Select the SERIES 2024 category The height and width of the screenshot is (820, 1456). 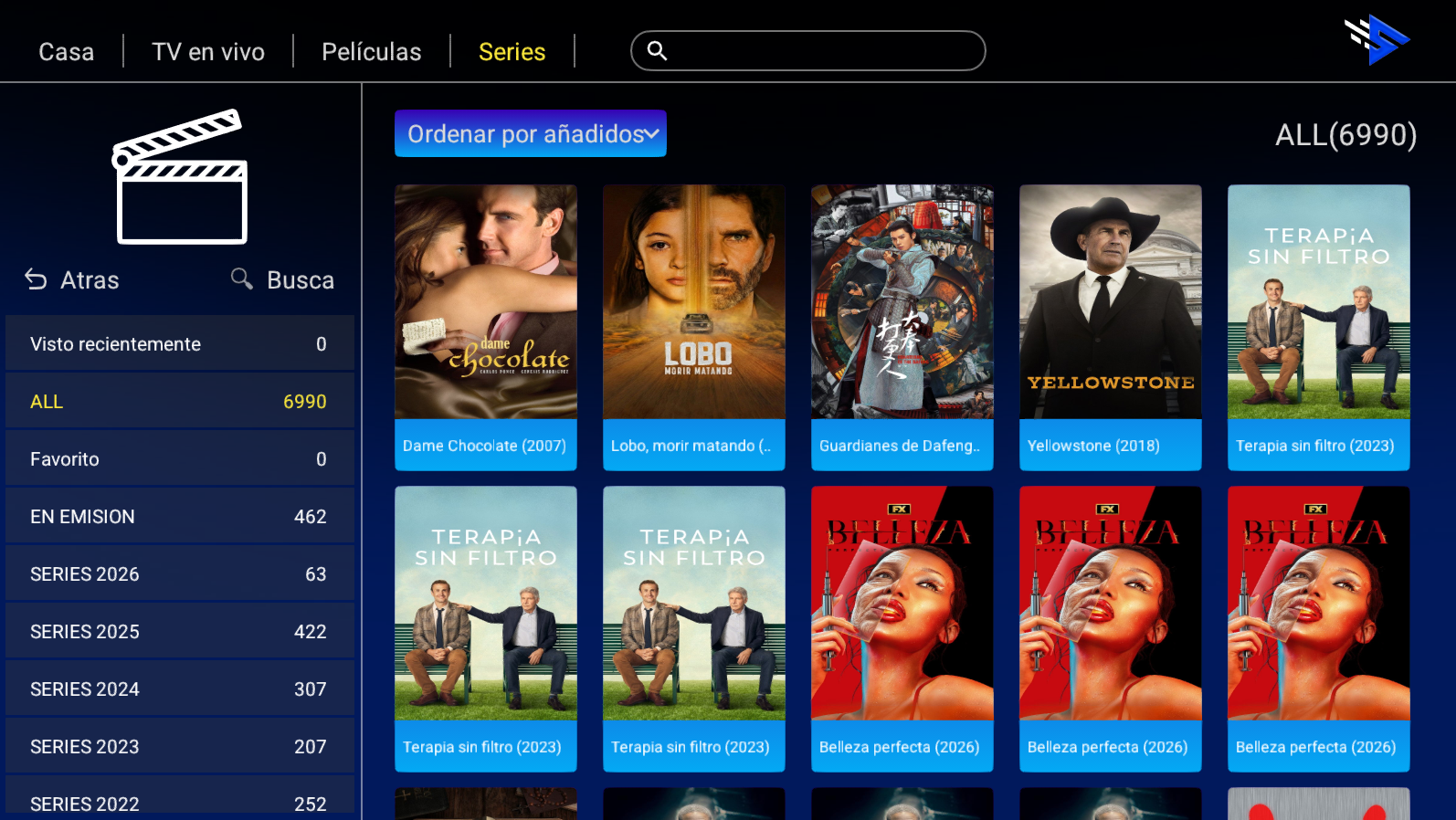click(179, 689)
